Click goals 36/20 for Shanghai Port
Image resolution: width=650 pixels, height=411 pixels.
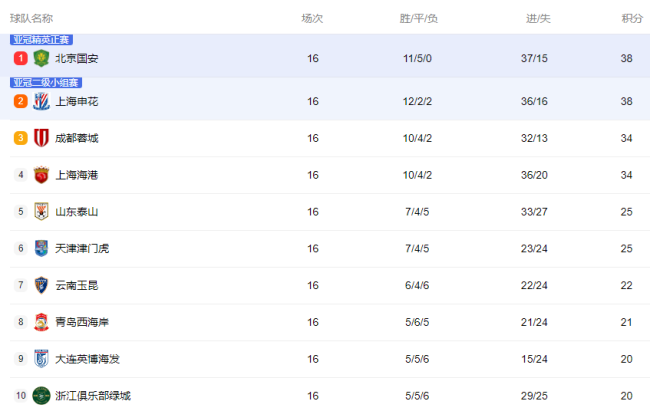(534, 175)
